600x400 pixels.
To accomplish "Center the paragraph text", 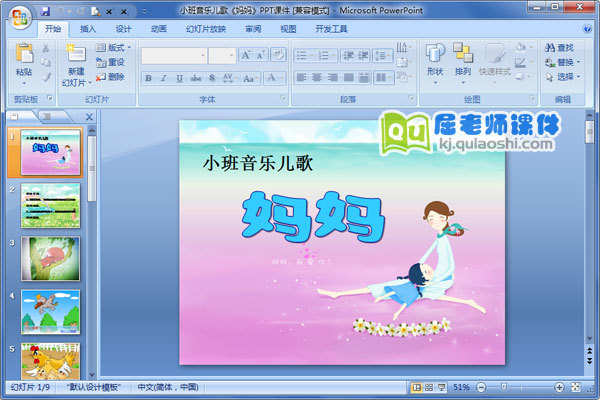I will point(317,78).
